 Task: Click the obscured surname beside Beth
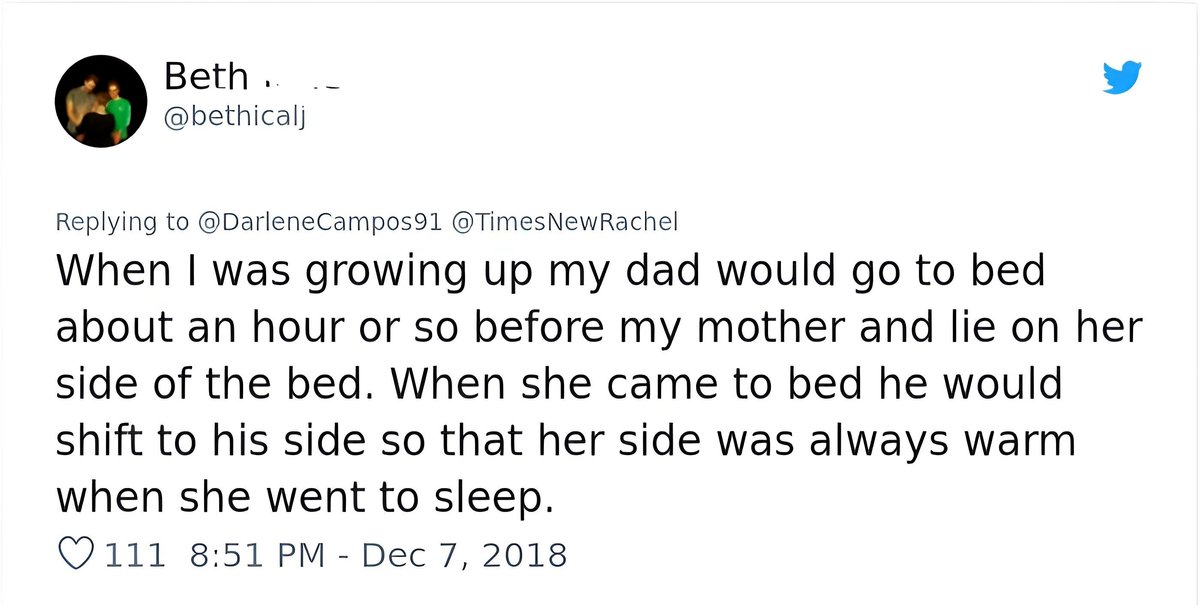point(300,80)
